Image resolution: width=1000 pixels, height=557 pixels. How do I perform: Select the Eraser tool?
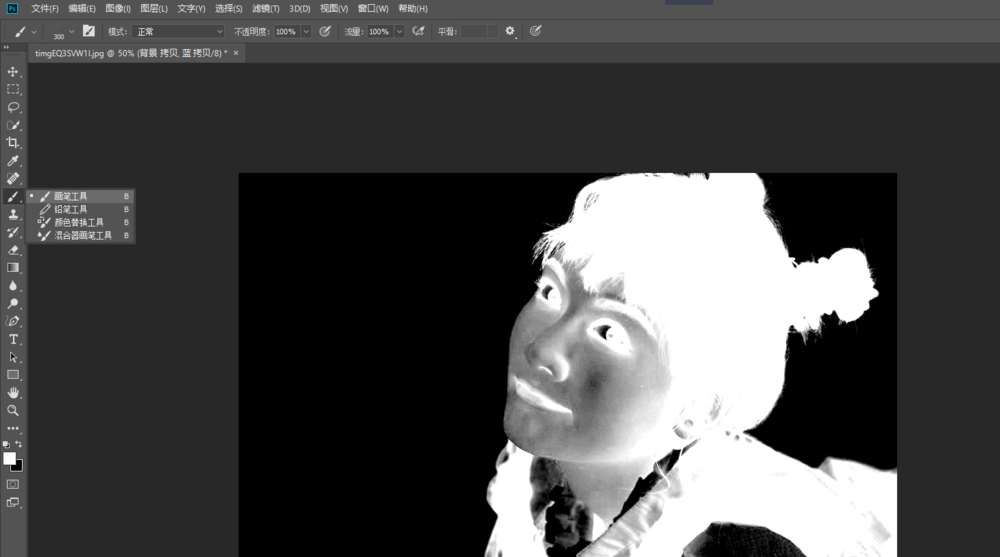coord(13,250)
